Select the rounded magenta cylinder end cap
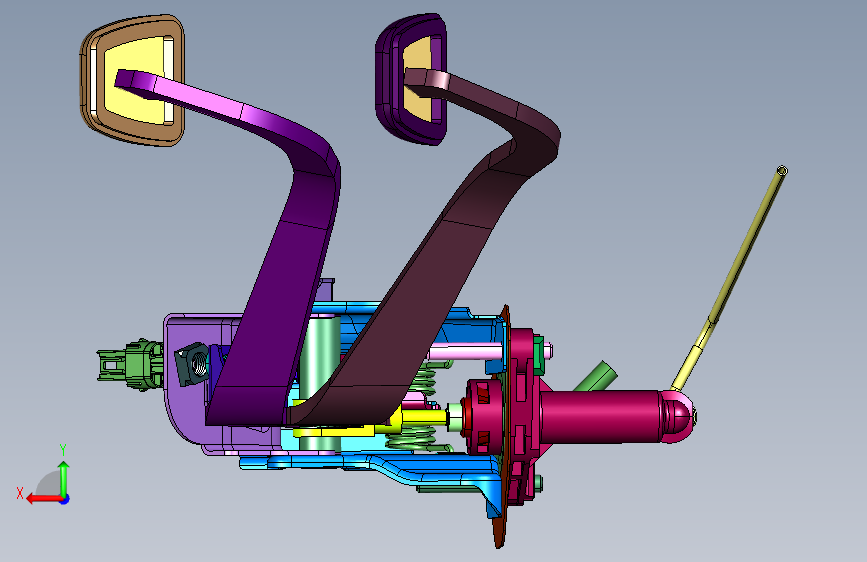867x562 pixels. click(x=679, y=416)
